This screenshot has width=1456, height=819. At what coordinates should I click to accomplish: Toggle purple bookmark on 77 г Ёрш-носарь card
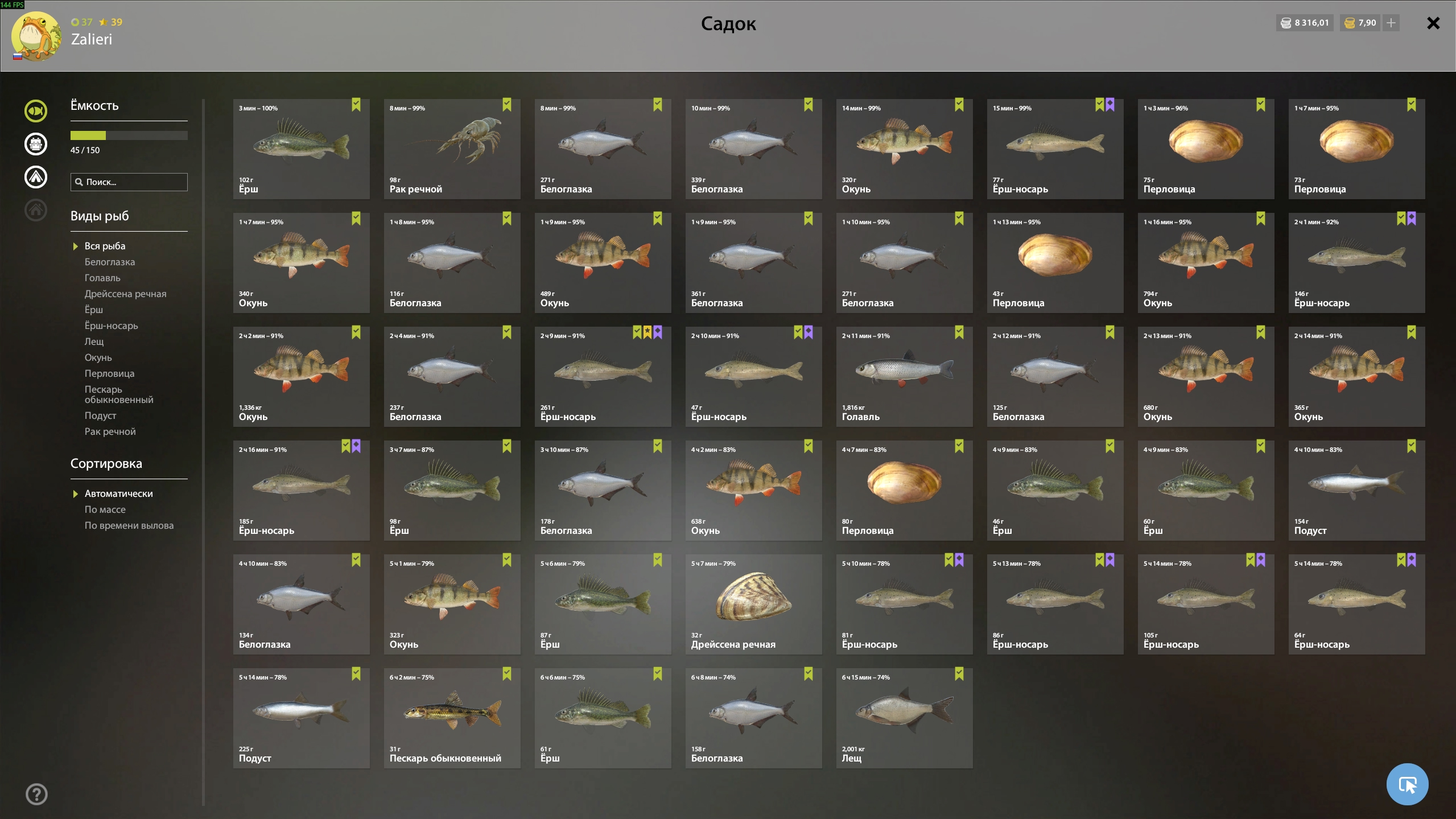pyautogui.click(x=1110, y=105)
